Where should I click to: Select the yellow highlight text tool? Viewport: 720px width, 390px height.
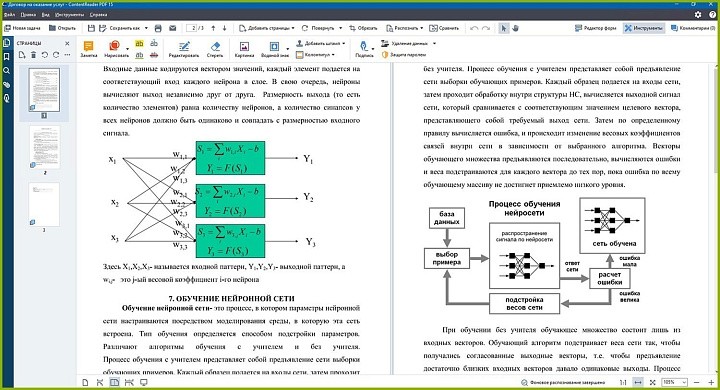139,44
